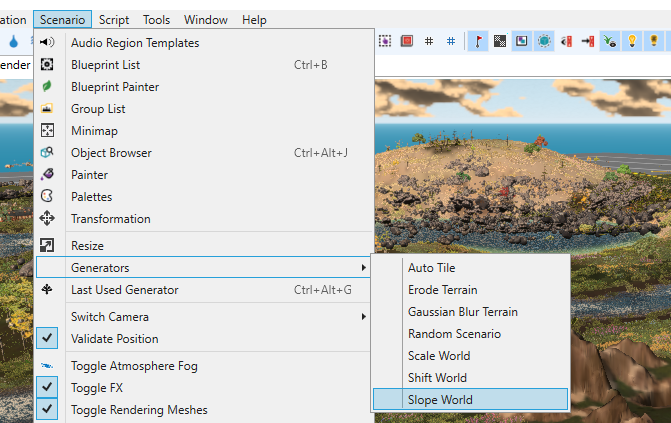Select Scale World generator

470,355
